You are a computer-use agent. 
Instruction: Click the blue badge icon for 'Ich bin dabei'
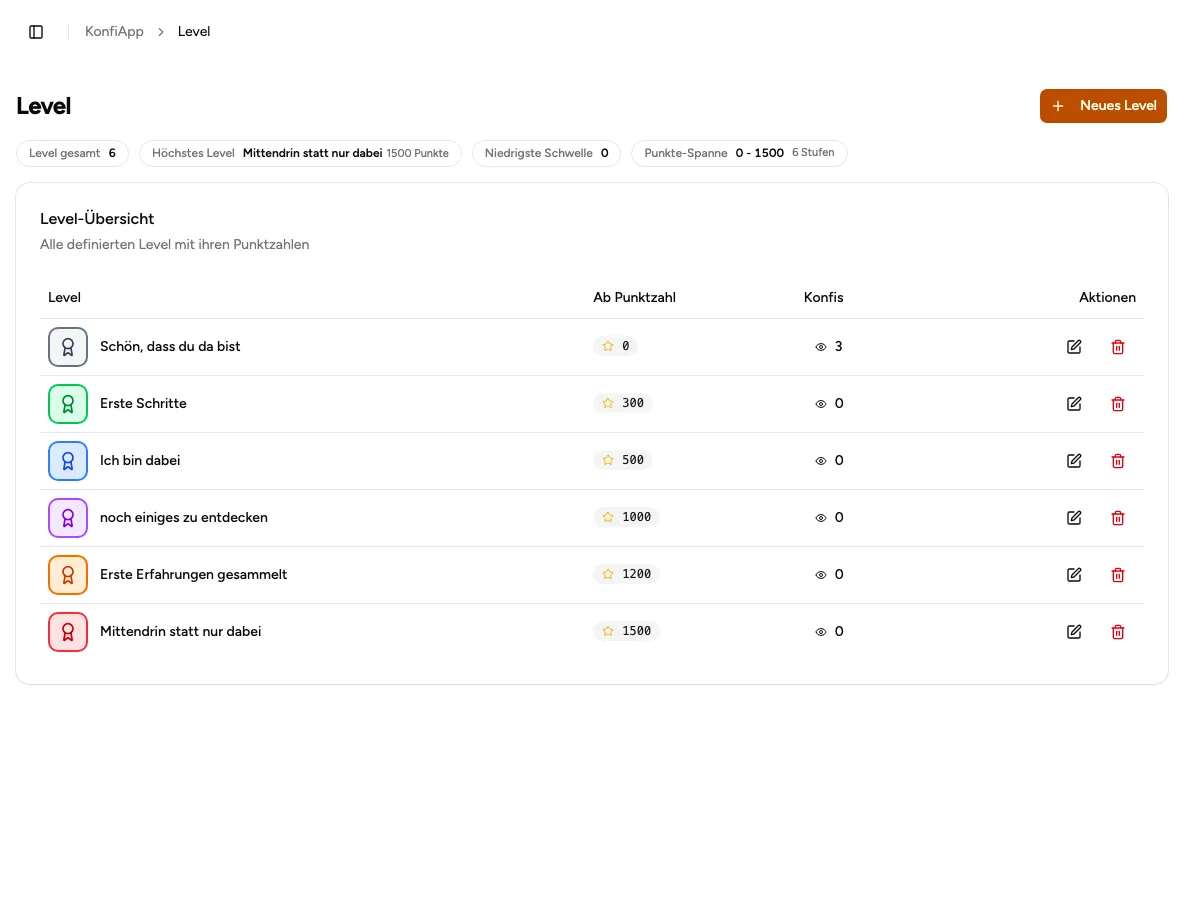(x=68, y=461)
